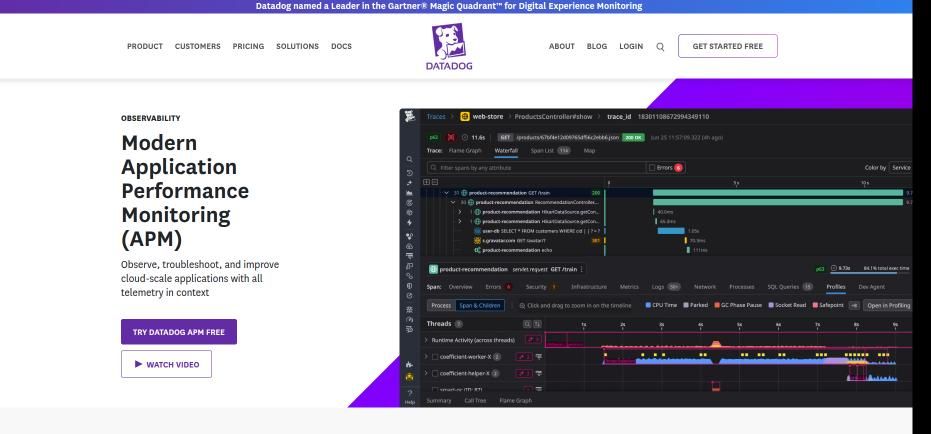Click the green icon before product-recommendation servlet.request
The height and width of the screenshot is (434, 931).
click(x=433, y=269)
